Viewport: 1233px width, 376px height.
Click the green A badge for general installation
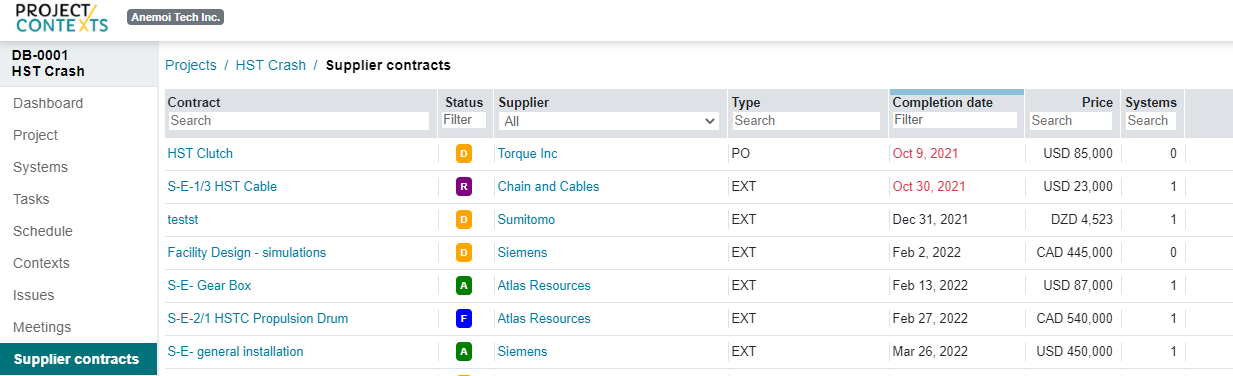[463, 352]
